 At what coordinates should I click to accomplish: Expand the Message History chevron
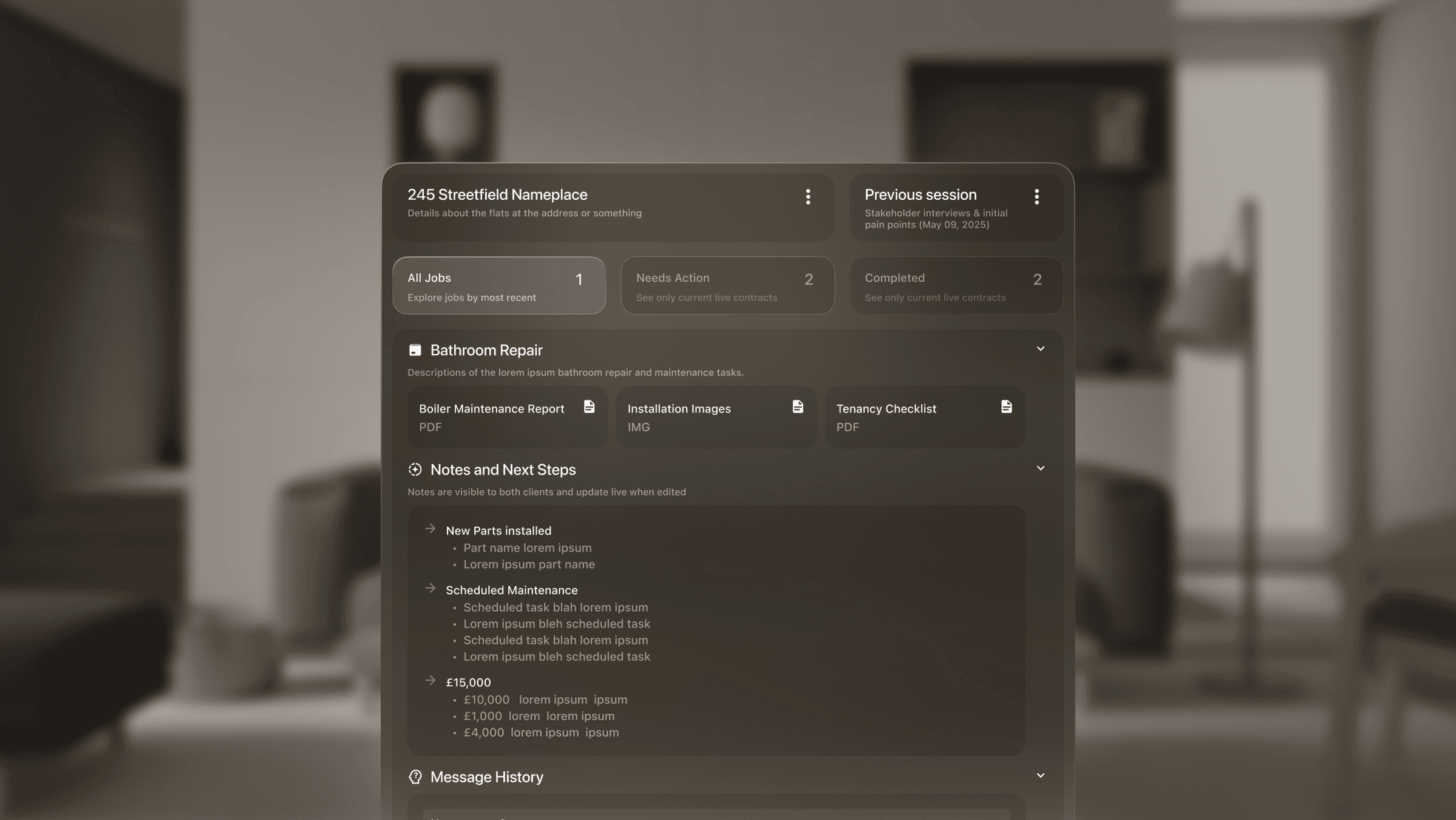point(1040,776)
